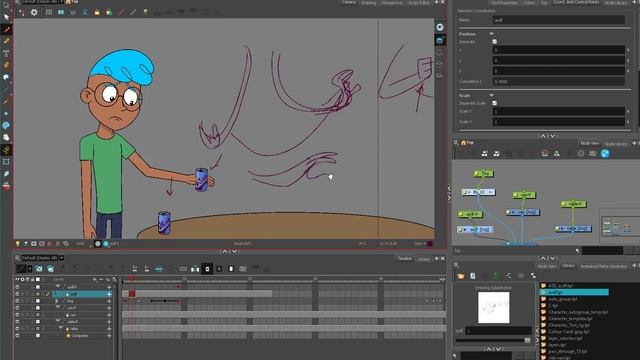Toggle the white square of the Composite layer
Viewport: 640px width, 360px height.
tap(38, 336)
